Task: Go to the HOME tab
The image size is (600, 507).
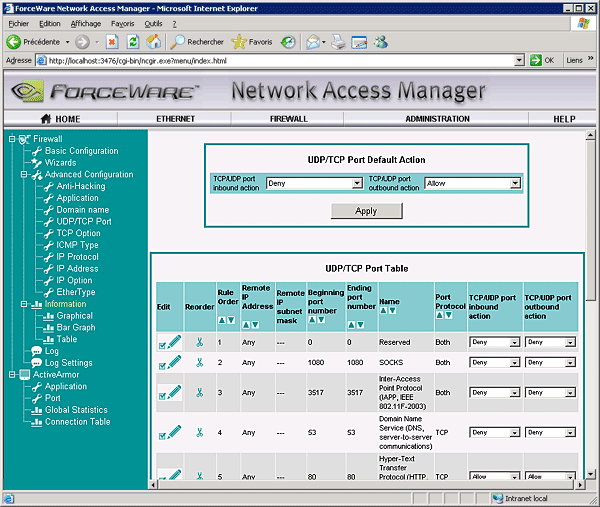Action: (x=60, y=119)
